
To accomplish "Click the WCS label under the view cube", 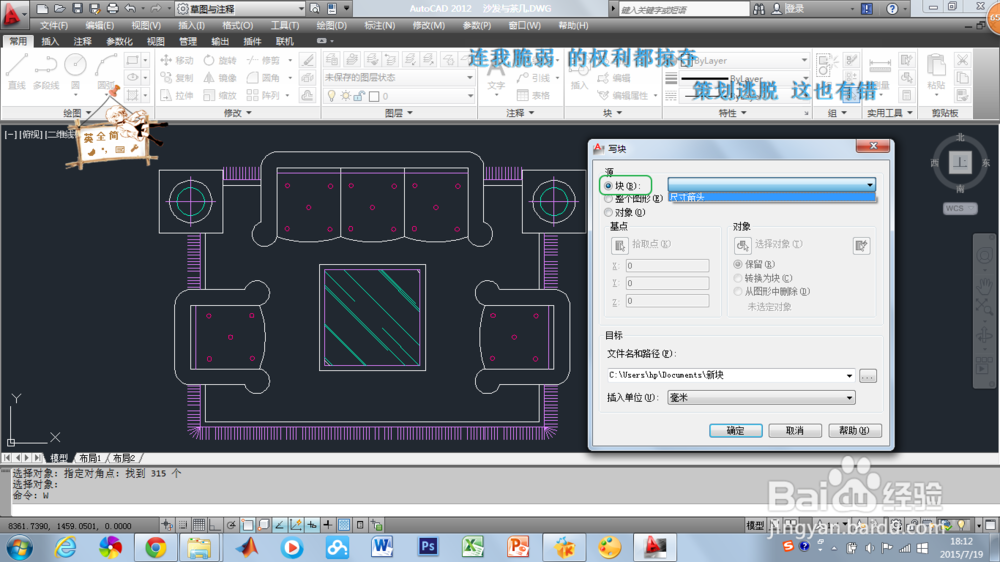I will click(959, 209).
